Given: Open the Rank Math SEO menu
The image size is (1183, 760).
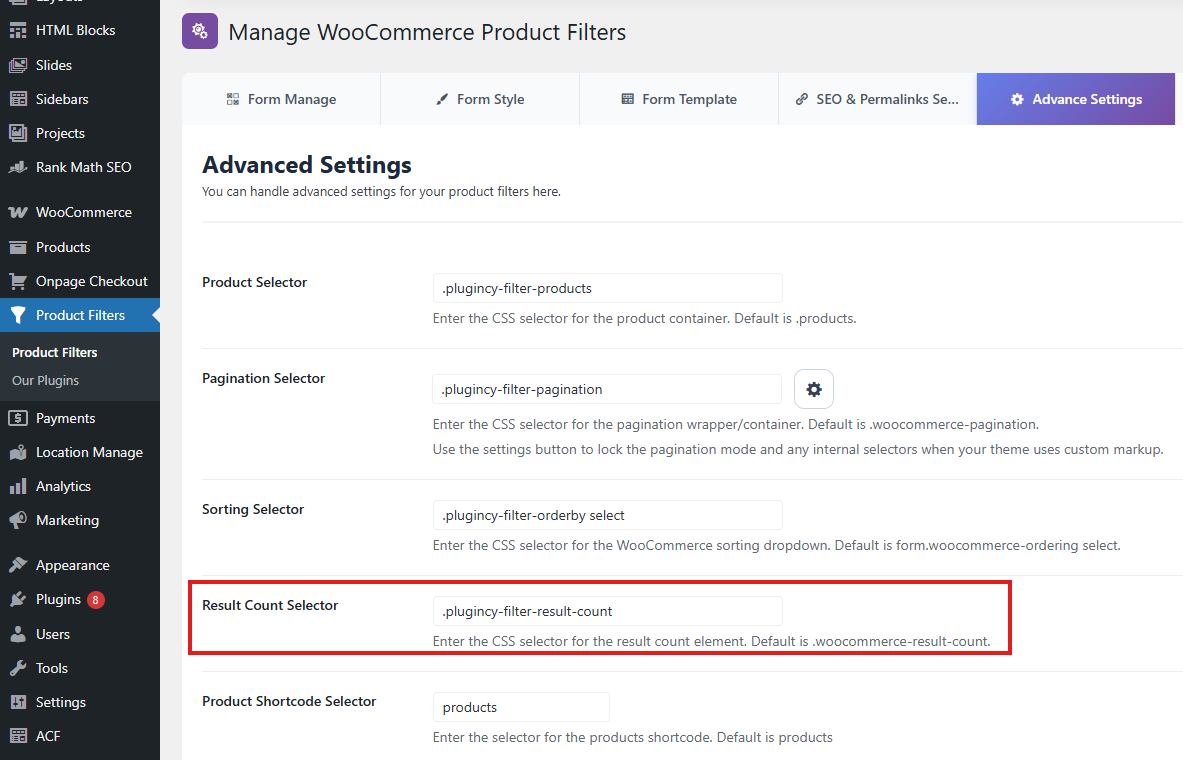Looking at the screenshot, I should pyautogui.click(x=80, y=167).
